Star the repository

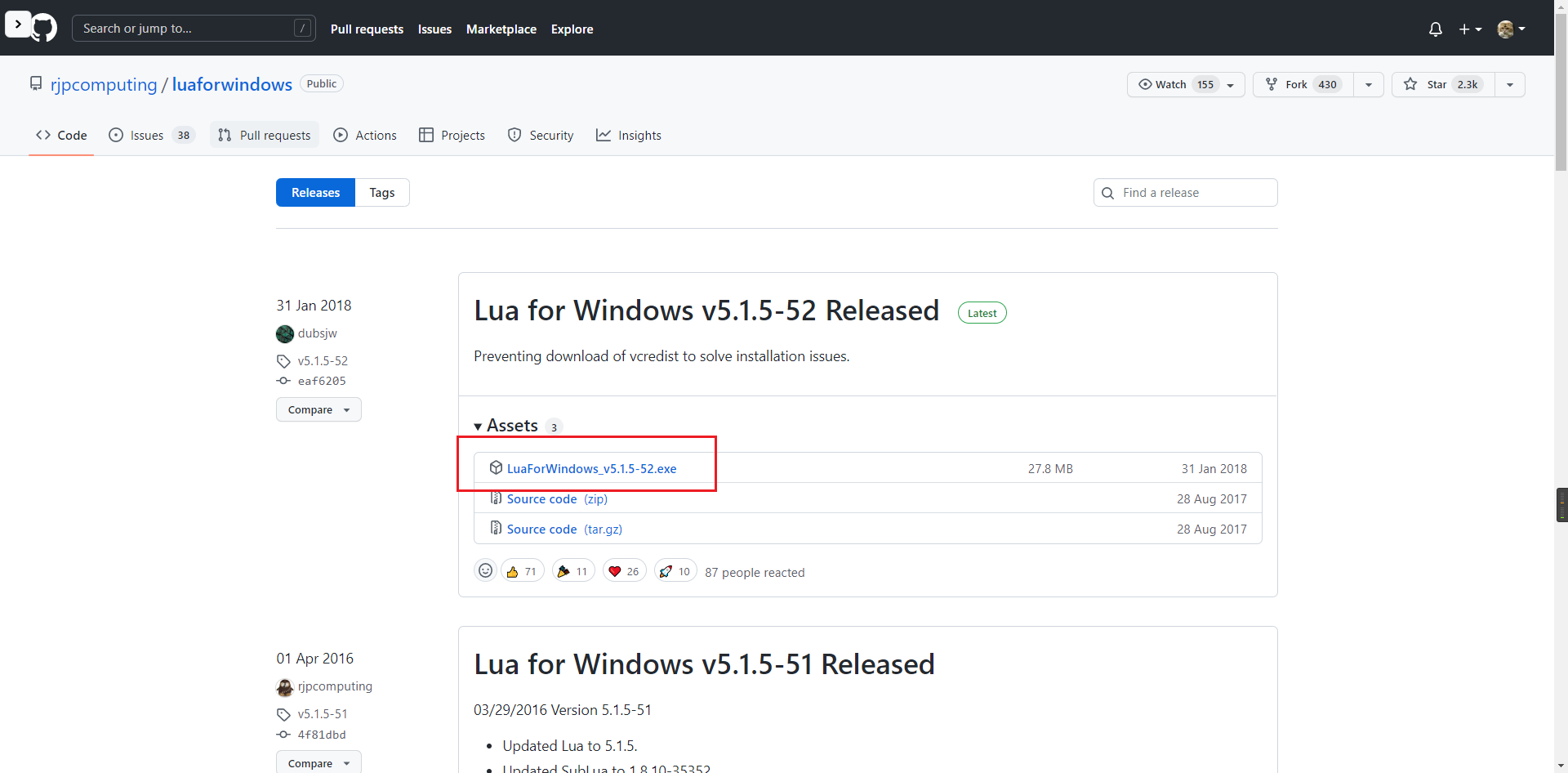[1443, 84]
